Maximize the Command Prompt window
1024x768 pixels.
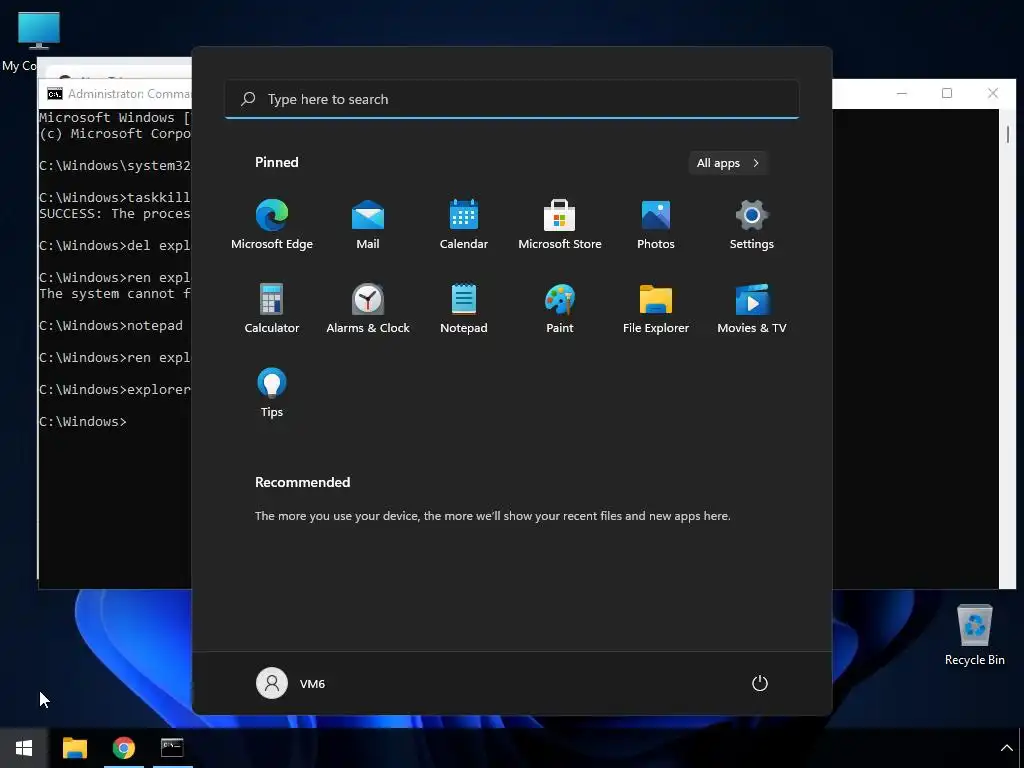click(947, 93)
